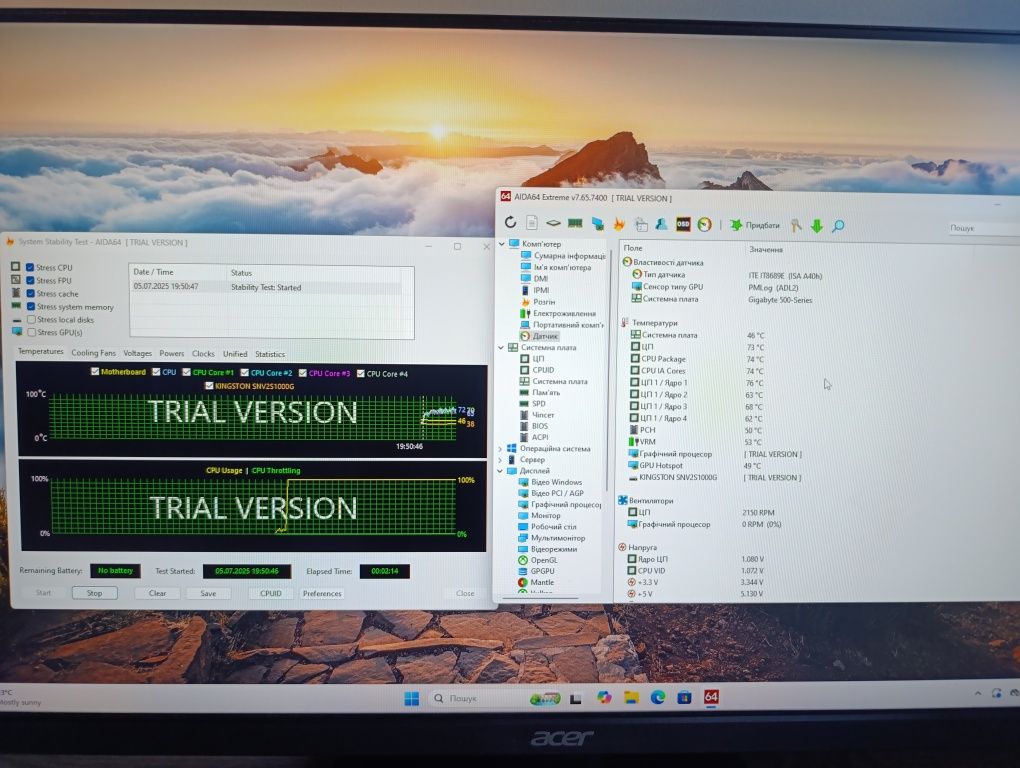Open the sensor gauge toolbar icon
Viewport: 1020px width, 768px height.
(705, 224)
